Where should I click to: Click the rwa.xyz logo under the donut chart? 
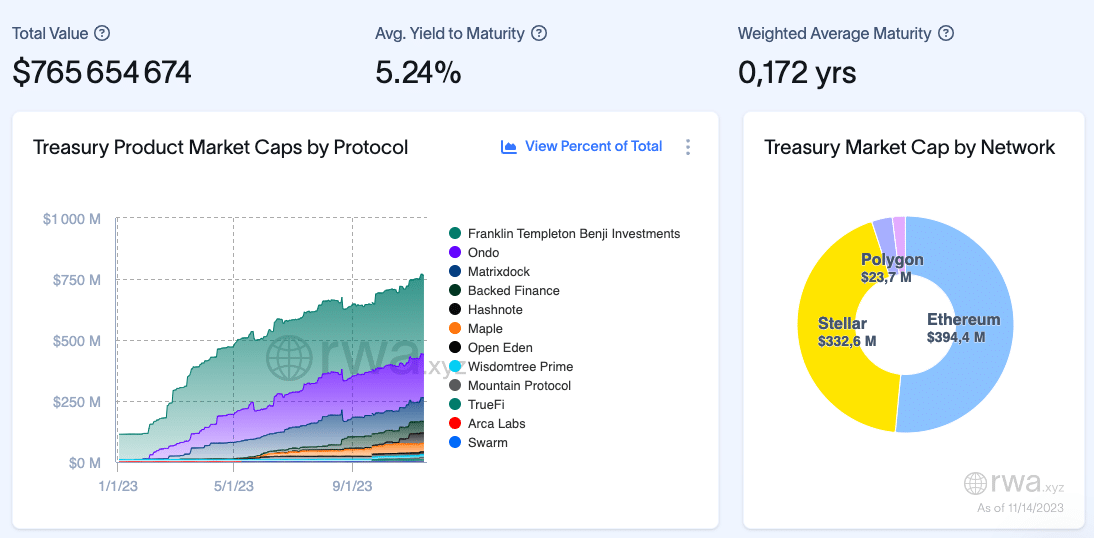[1014, 484]
